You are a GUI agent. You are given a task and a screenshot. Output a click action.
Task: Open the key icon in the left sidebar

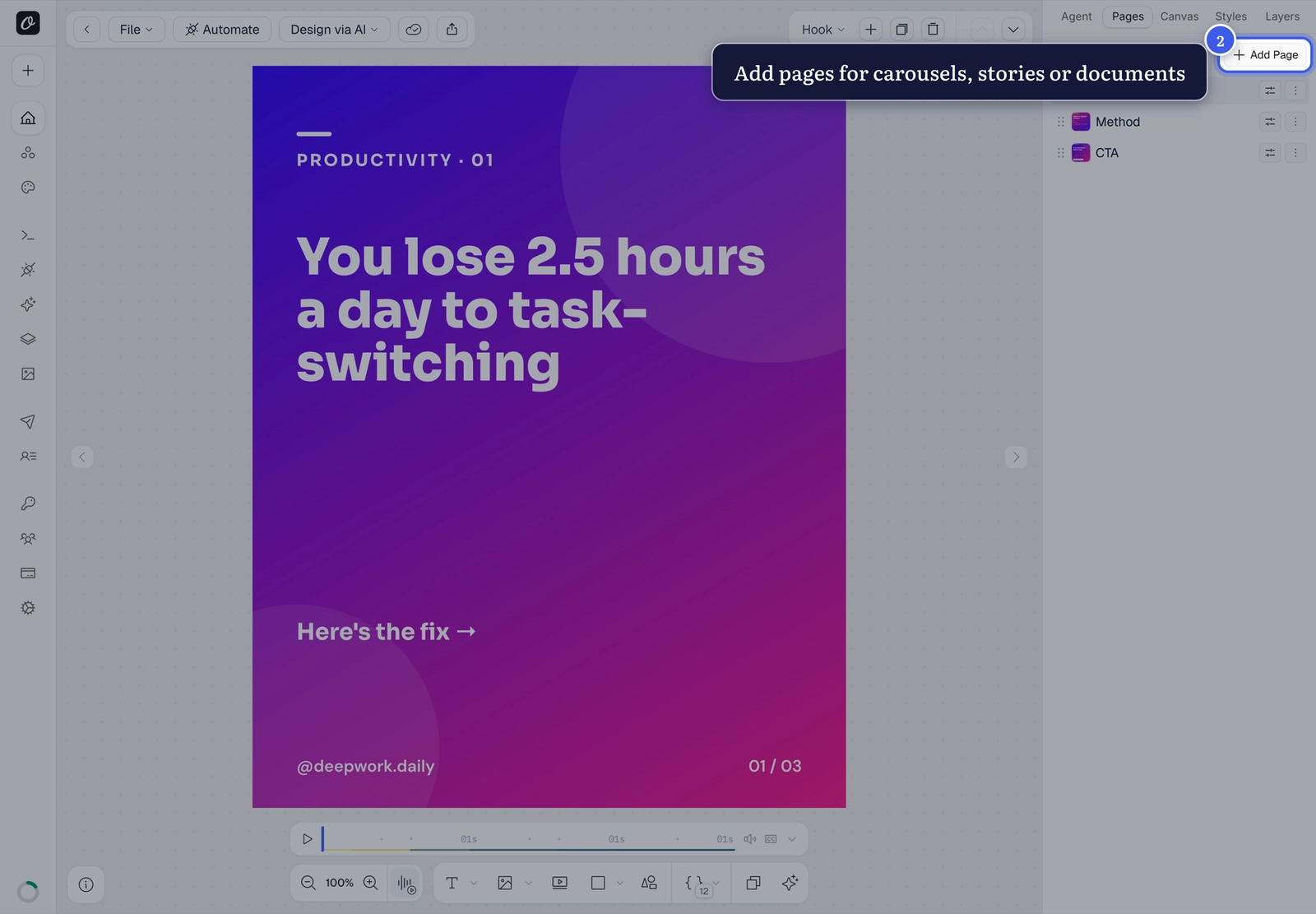pos(28,503)
